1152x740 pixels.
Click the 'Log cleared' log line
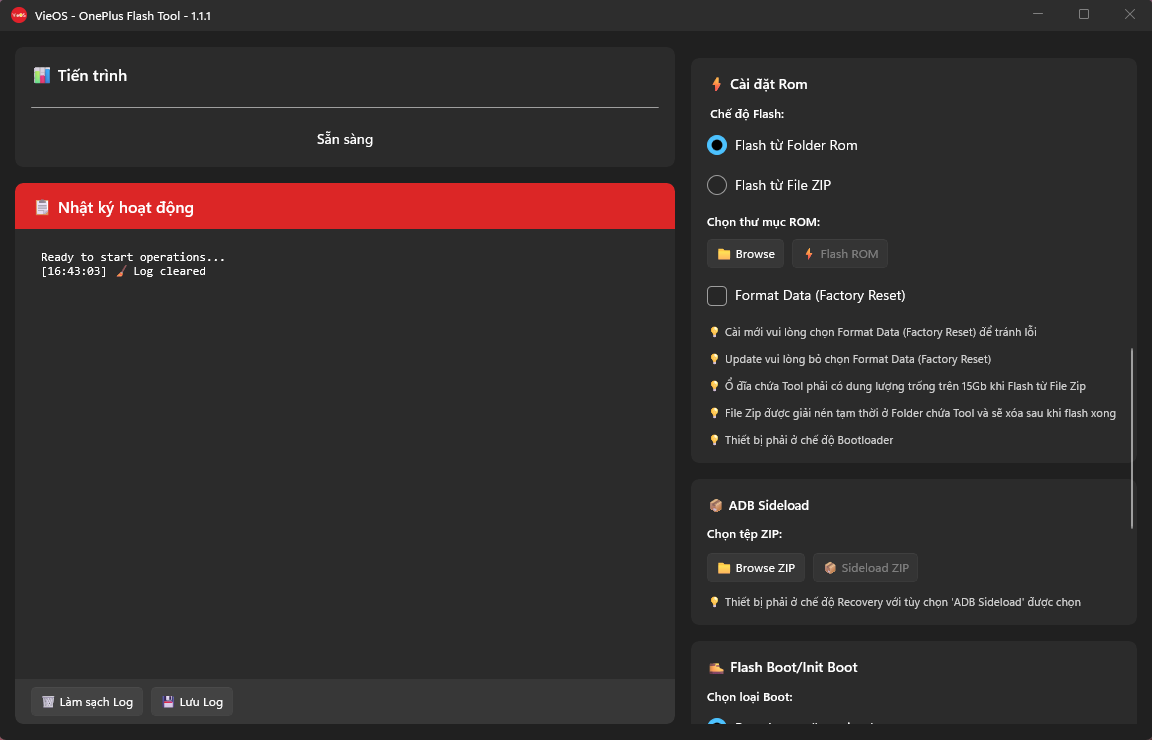pos(123,271)
